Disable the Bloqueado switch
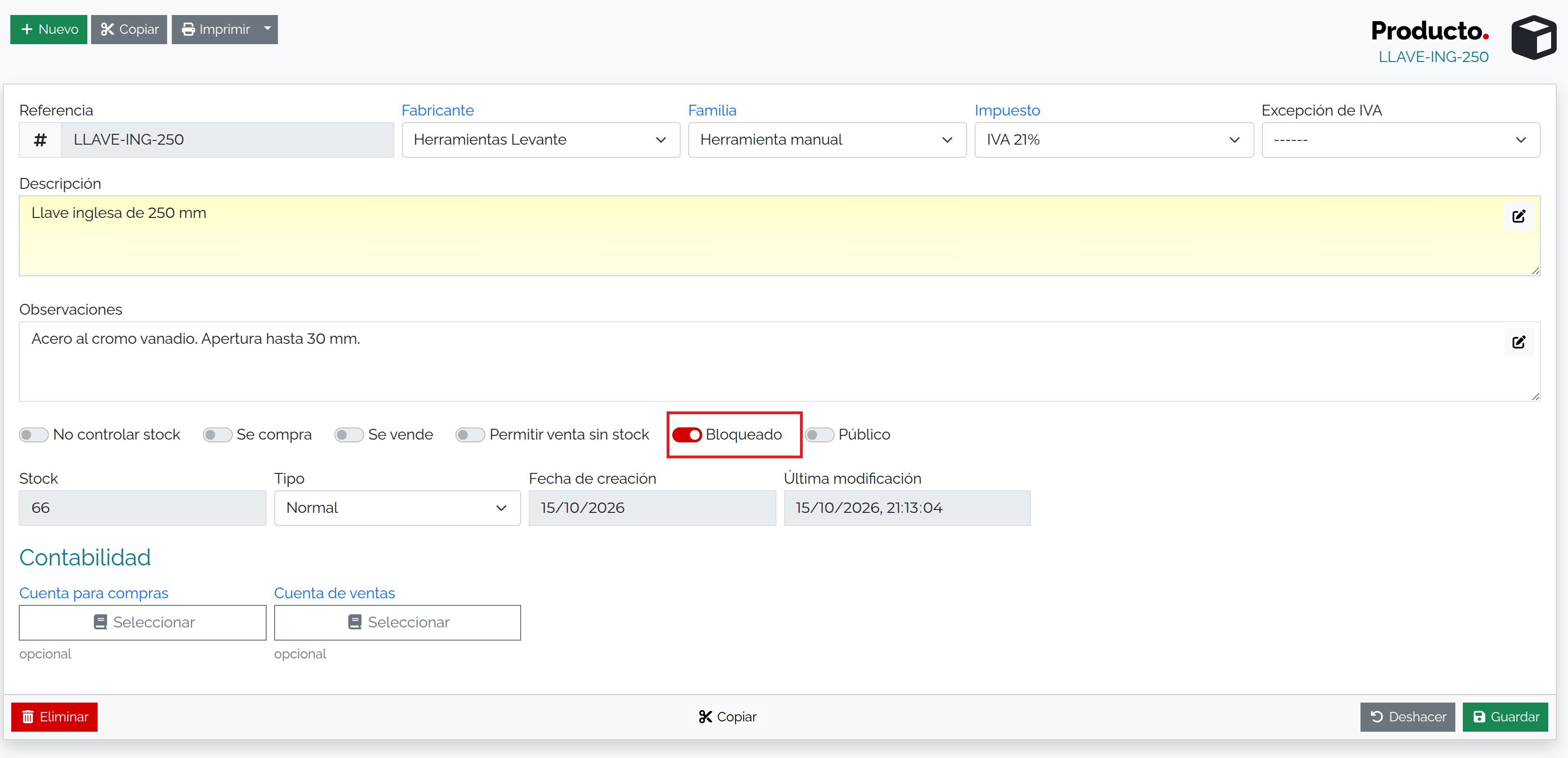Image resolution: width=1568 pixels, height=758 pixels. click(x=687, y=435)
